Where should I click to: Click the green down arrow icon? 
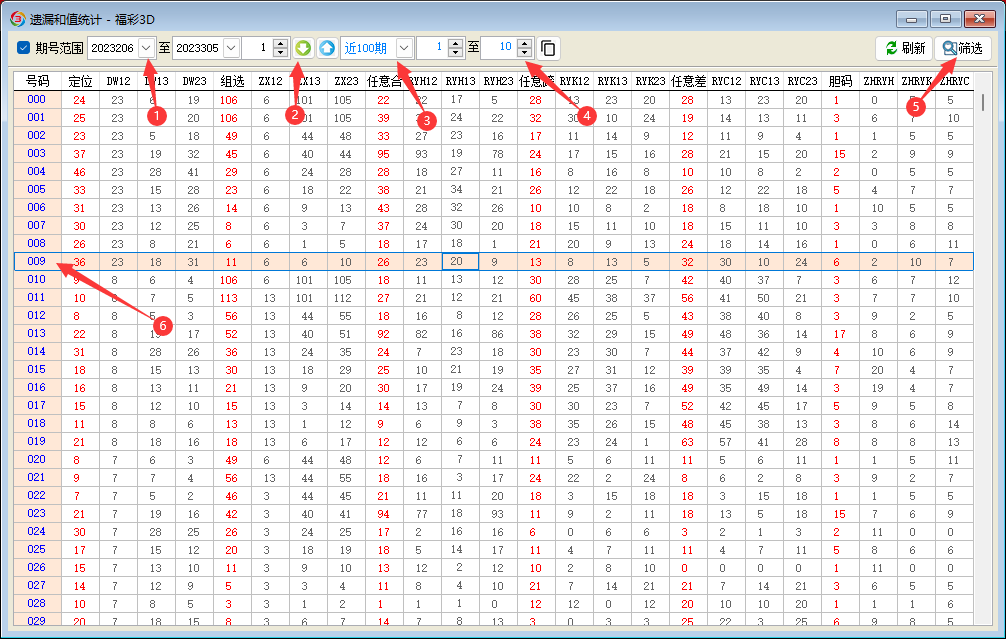pos(303,48)
